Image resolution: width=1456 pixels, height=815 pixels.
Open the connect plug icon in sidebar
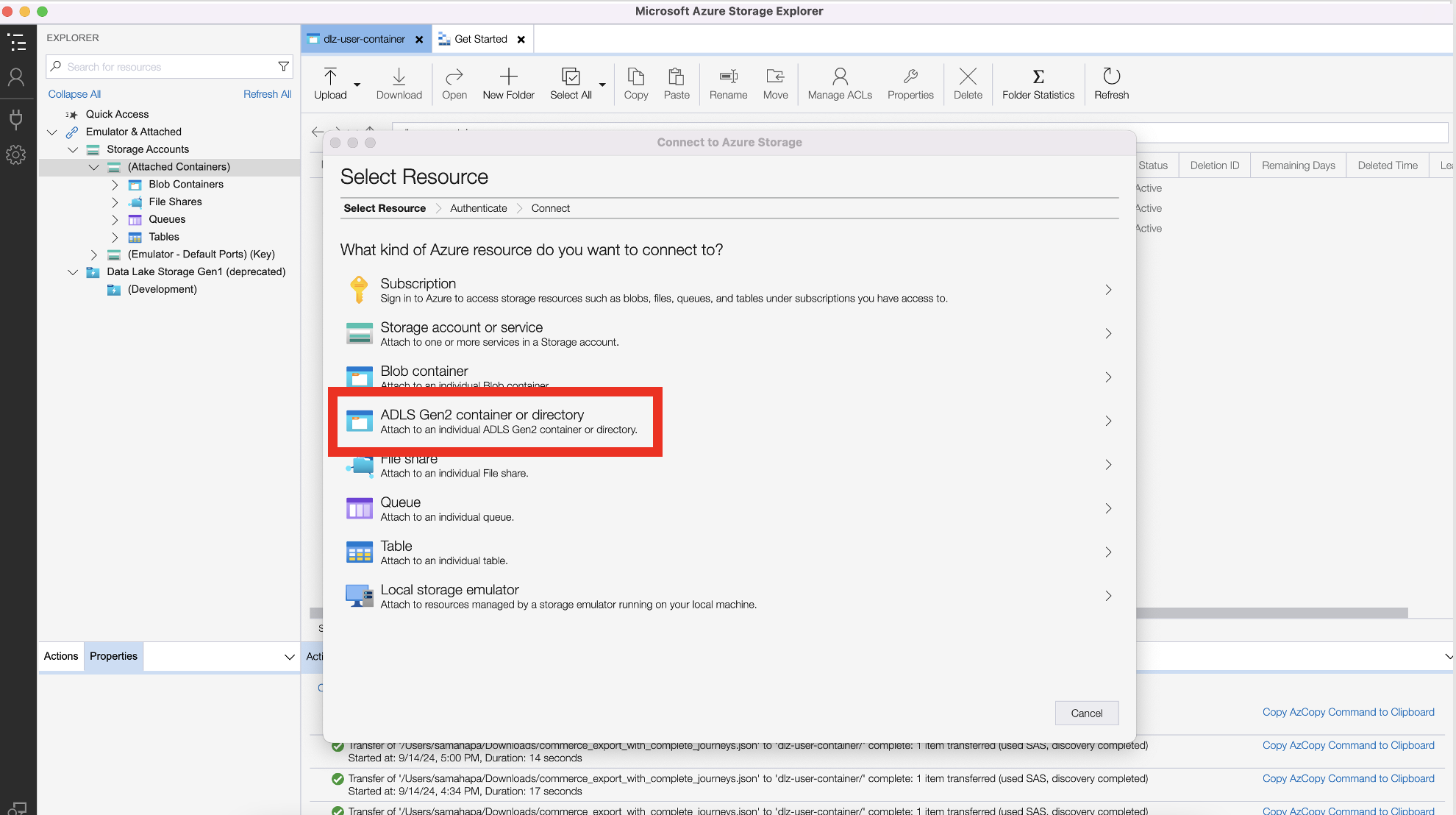click(16, 118)
